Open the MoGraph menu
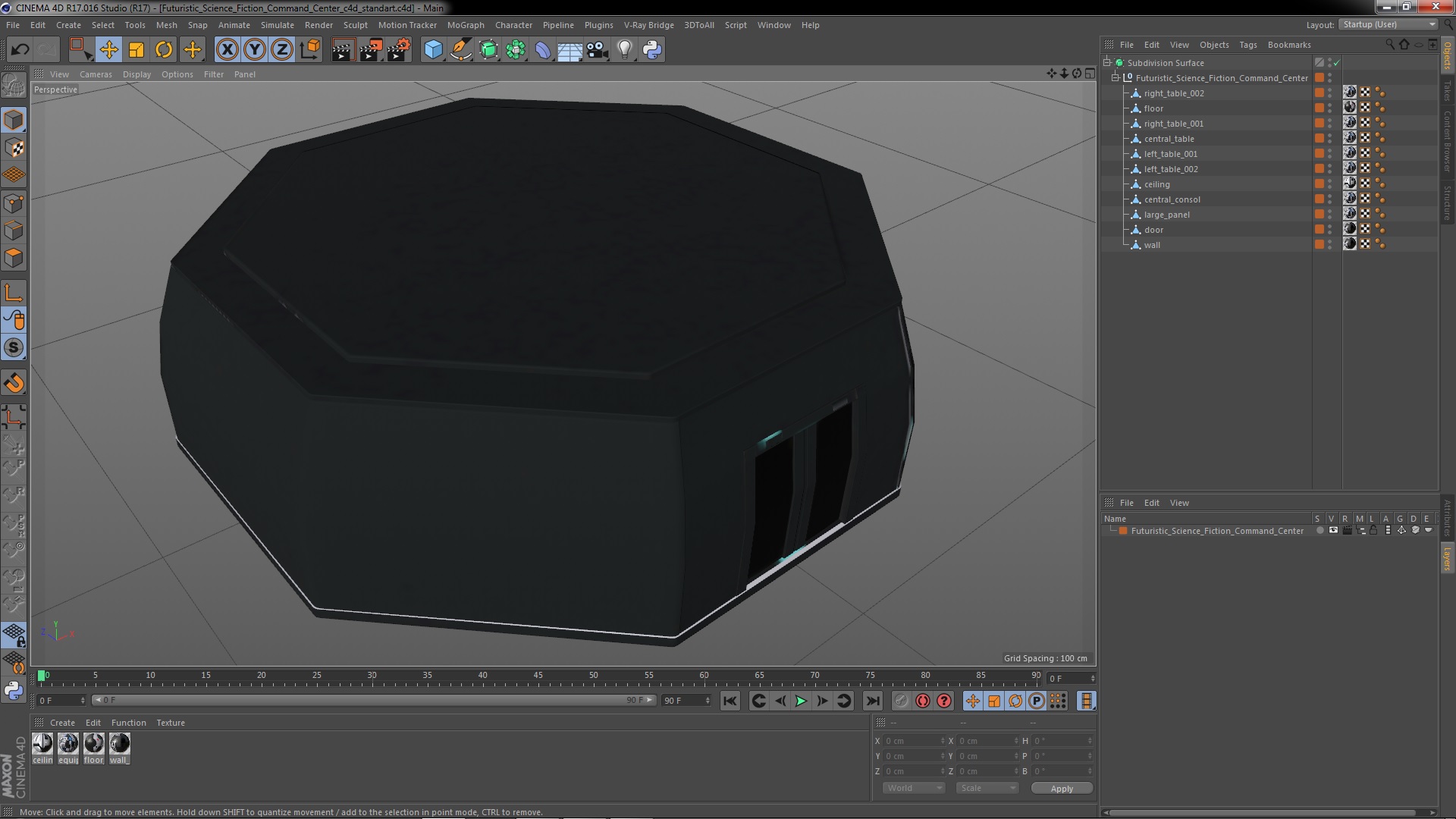The height and width of the screenshot is (819, 1456). point(465,25)
